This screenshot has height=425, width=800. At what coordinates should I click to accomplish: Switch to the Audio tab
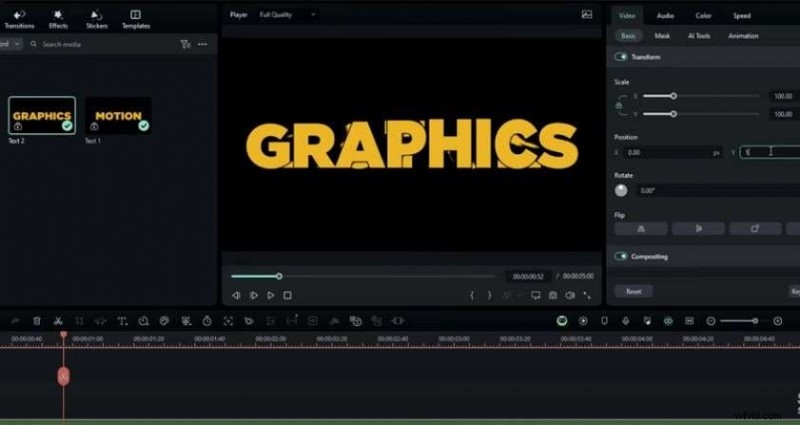pos(665,15)
